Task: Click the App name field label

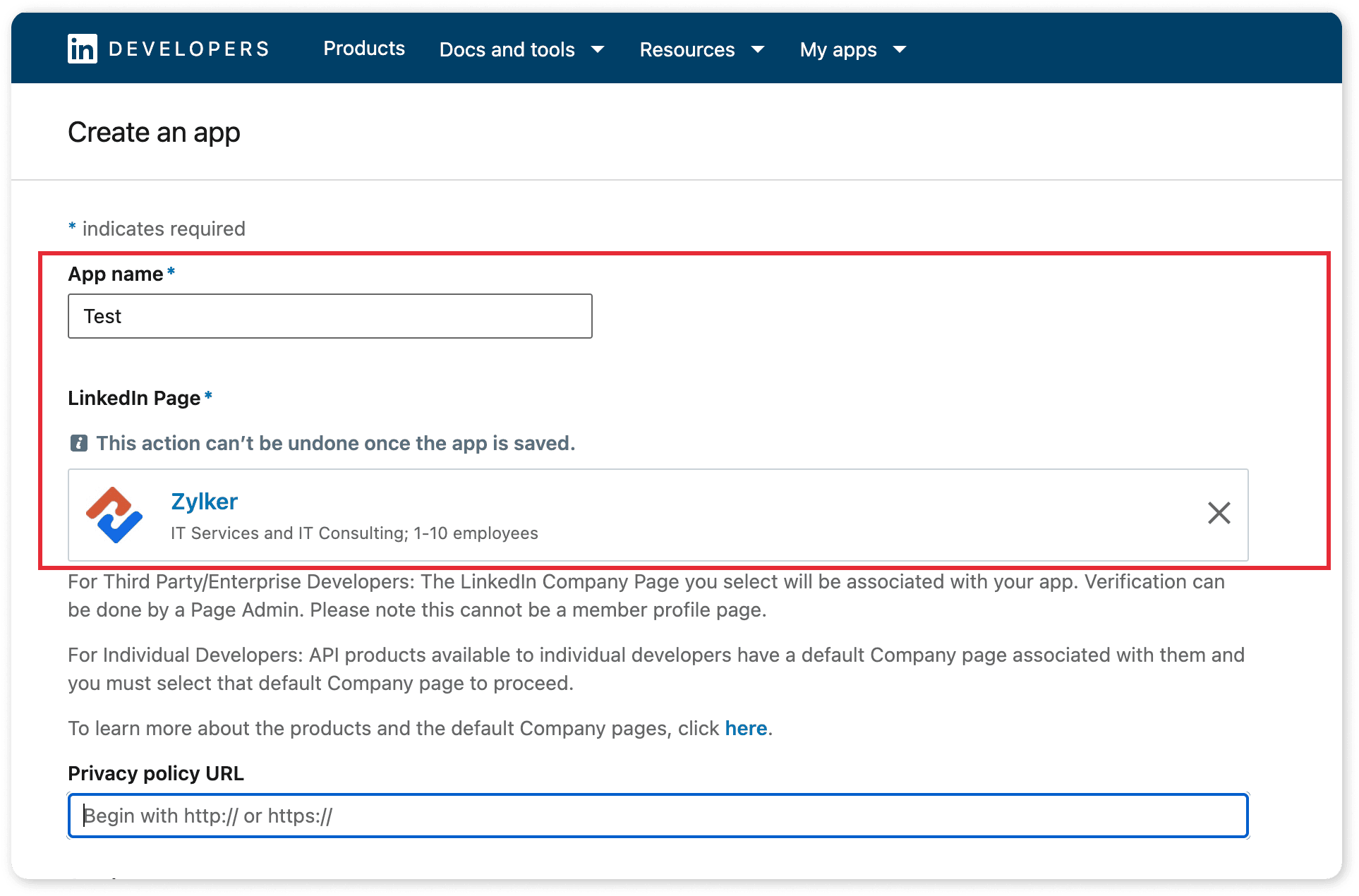Action: (x=116, y=274)
